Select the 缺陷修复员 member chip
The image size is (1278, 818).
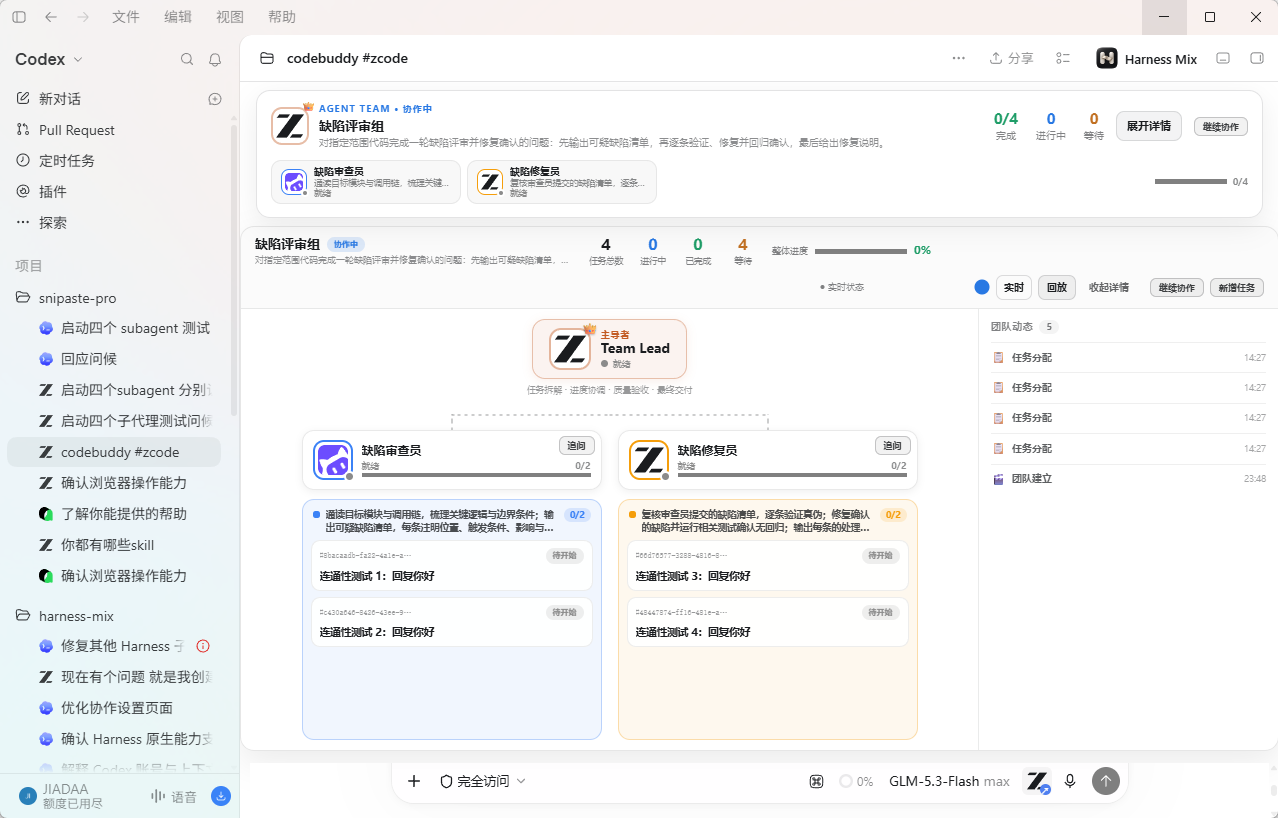[x=562, y=182]
